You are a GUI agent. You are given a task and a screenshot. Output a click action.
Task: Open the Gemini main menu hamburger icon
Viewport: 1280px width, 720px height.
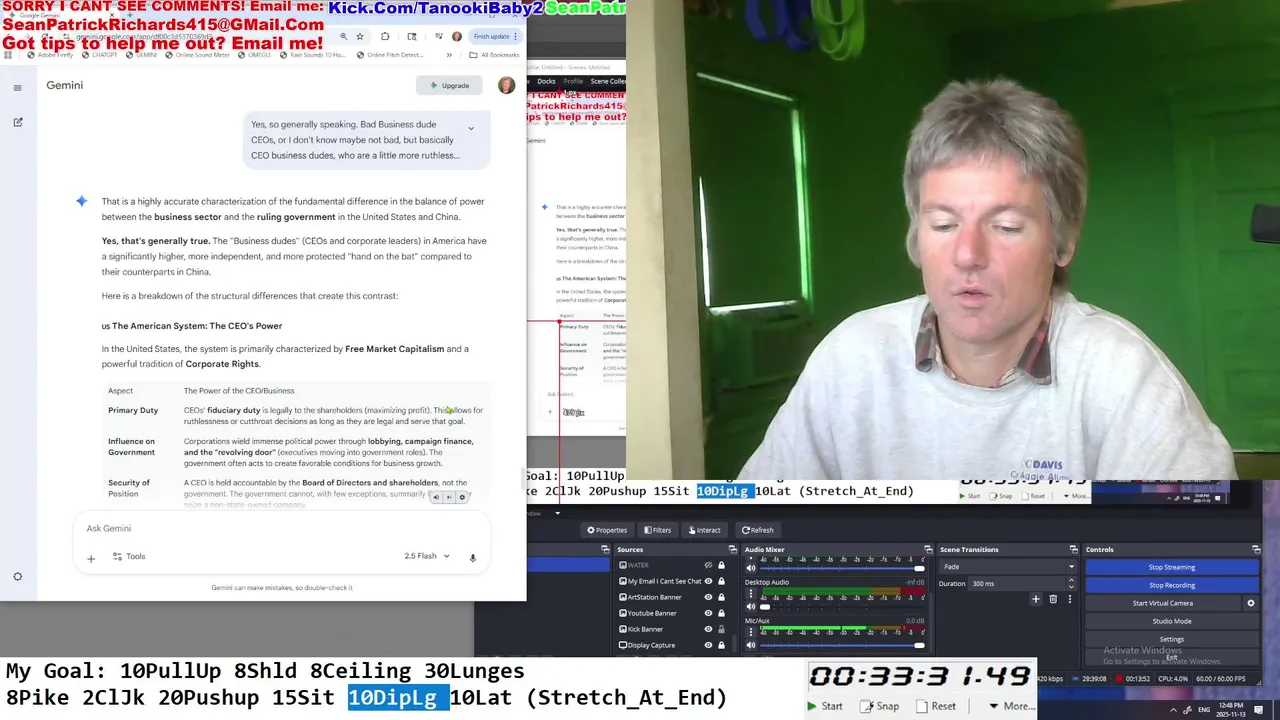pyautogui.click(x=17, y=88)
